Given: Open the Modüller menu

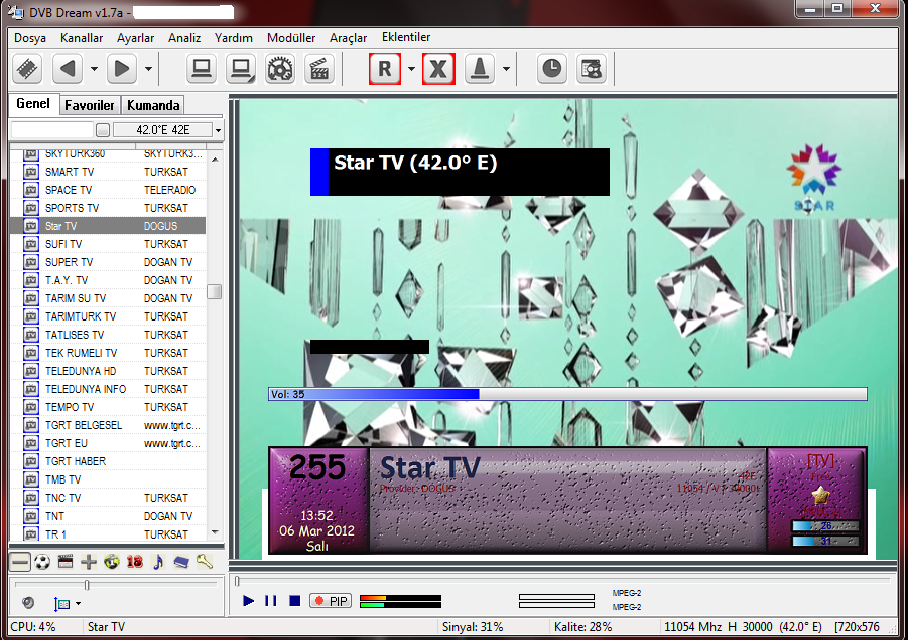Looking at the screenshot, I should (x=291, y=38).
